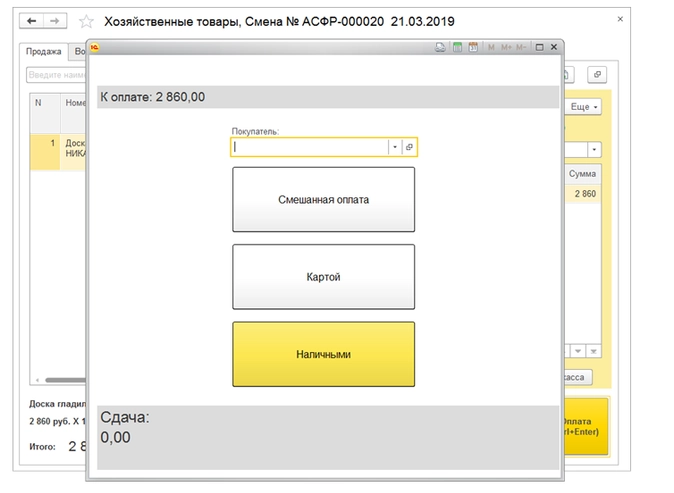Click the 0,00 change amount
The image size is (674, 493).
point(115,438)
